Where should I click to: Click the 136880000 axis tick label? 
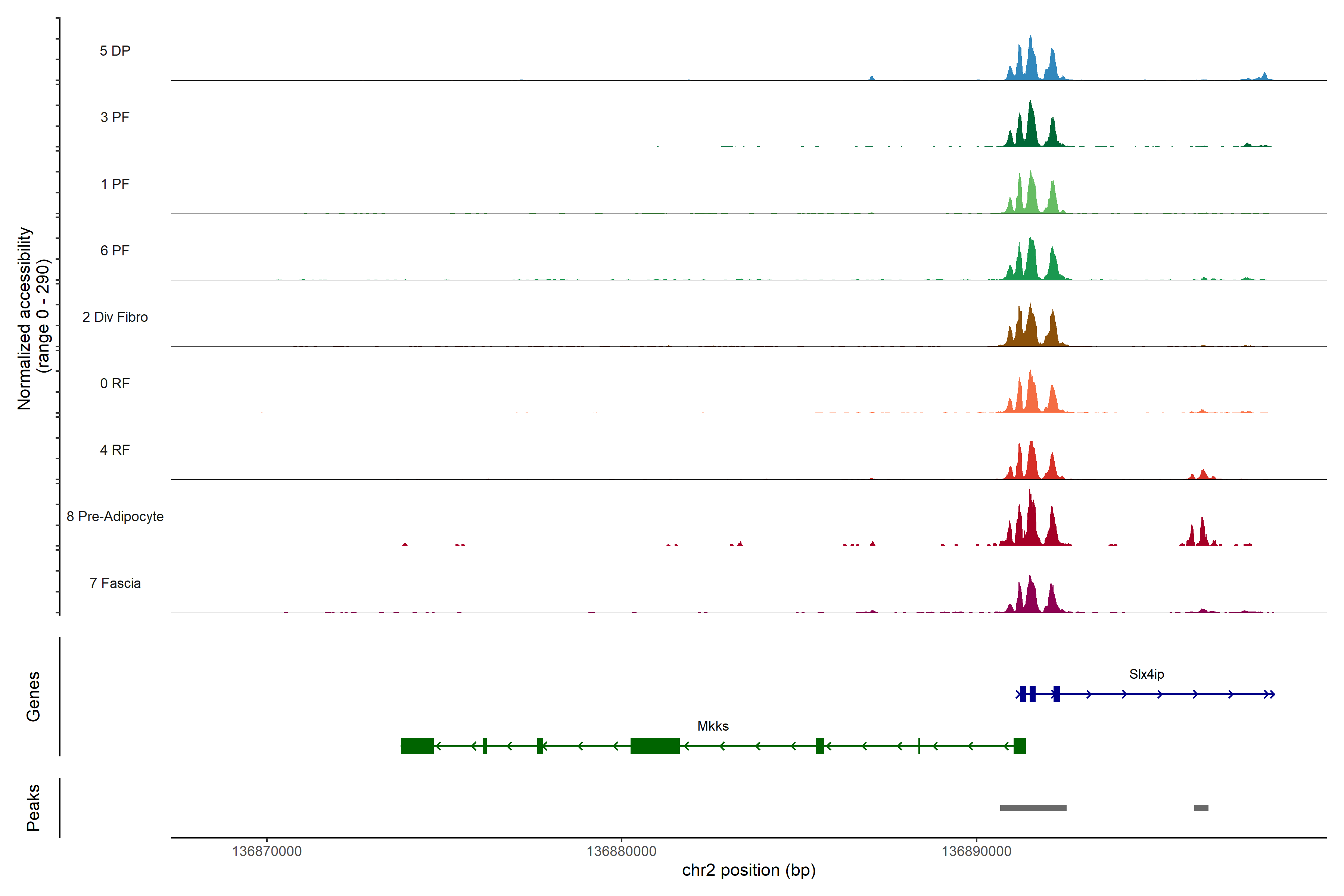(x=621, y=852)
